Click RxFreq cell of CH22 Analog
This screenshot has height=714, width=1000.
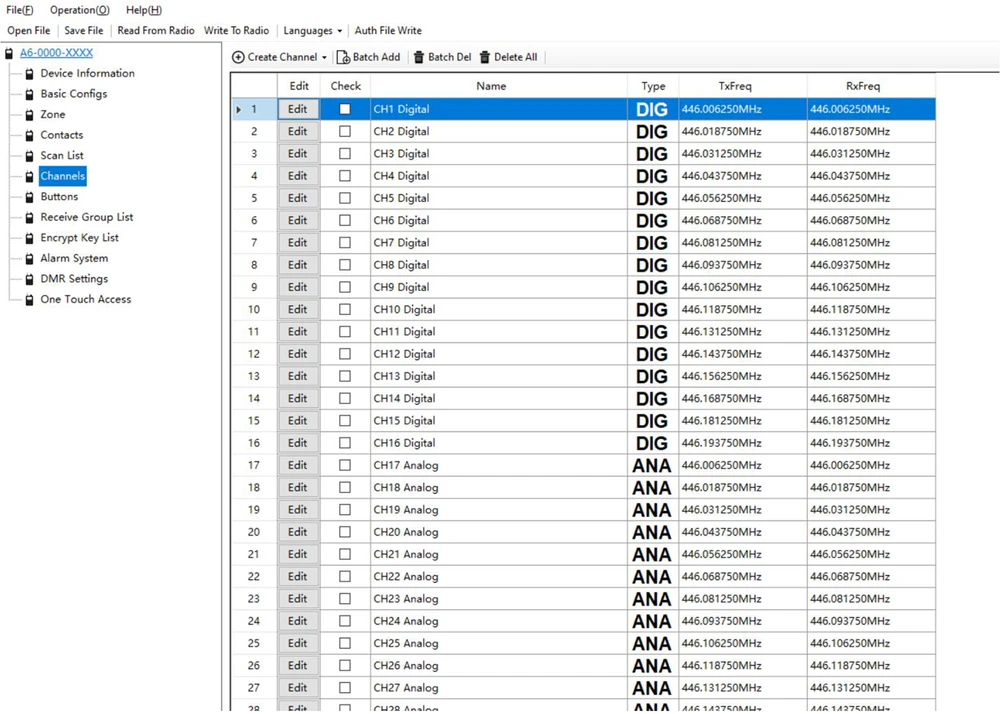(x=871, y=576)
